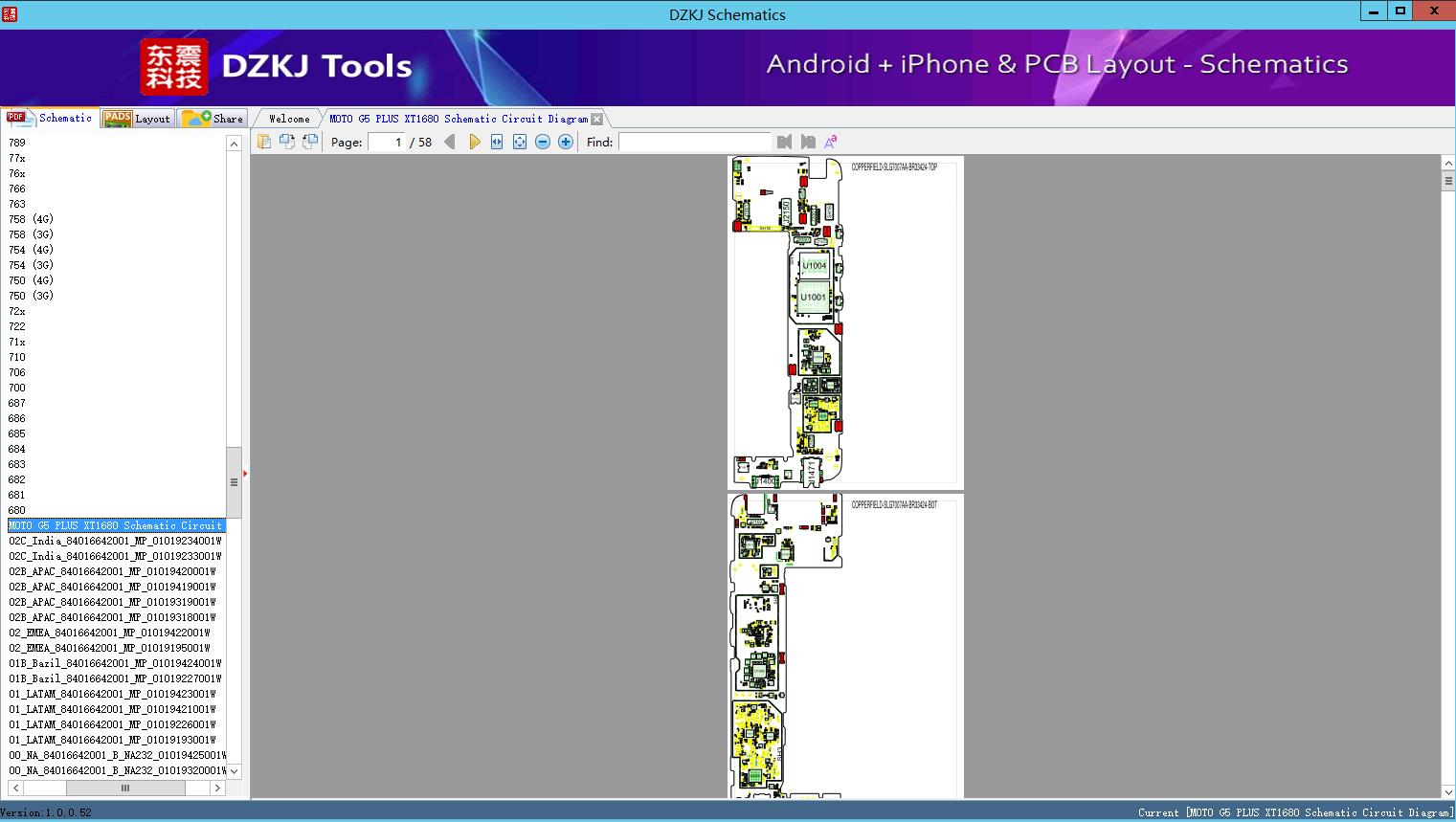Click the model list horizontal scrollbar thumb

[x=125, y=788]
